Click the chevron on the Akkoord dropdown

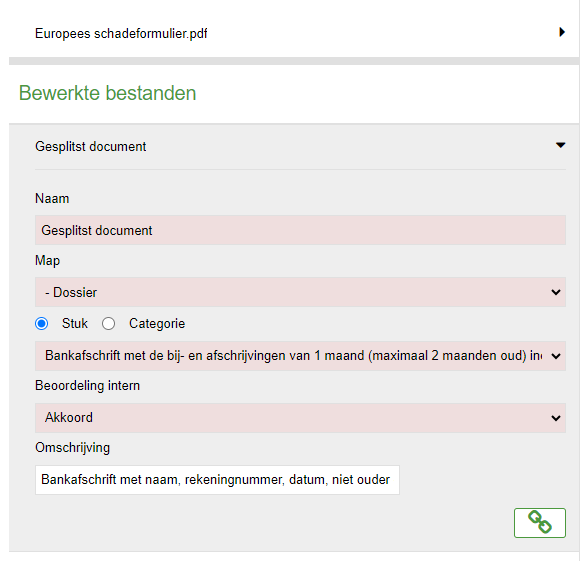coord(556,418)
